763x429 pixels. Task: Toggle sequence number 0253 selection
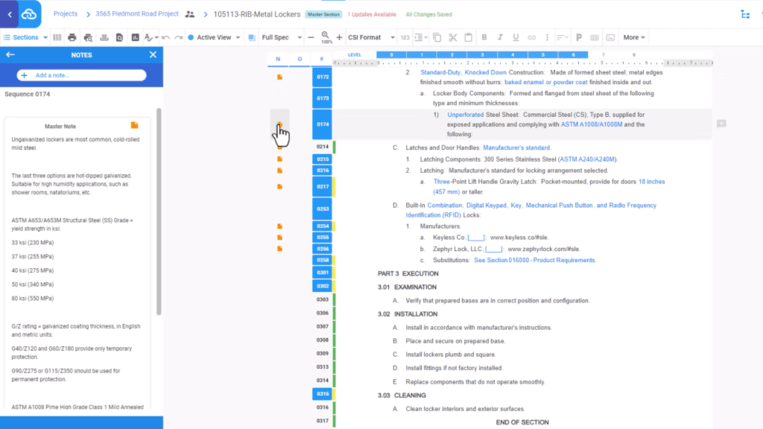pos(322,209)
